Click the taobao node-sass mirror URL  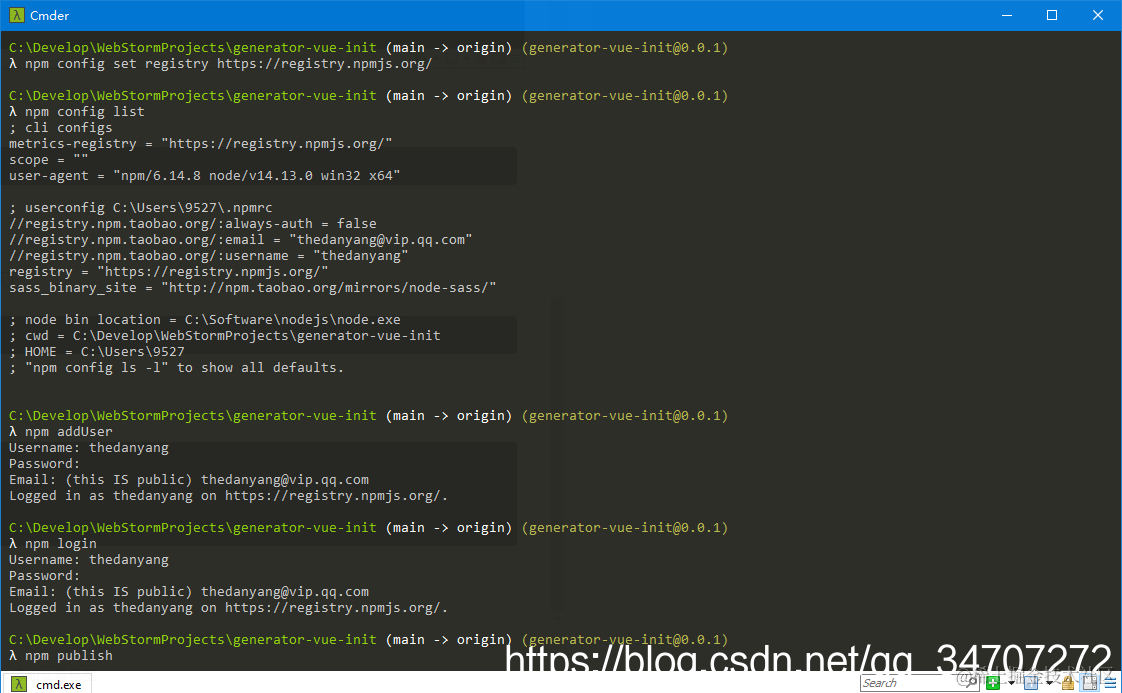[x=328, y=288]
